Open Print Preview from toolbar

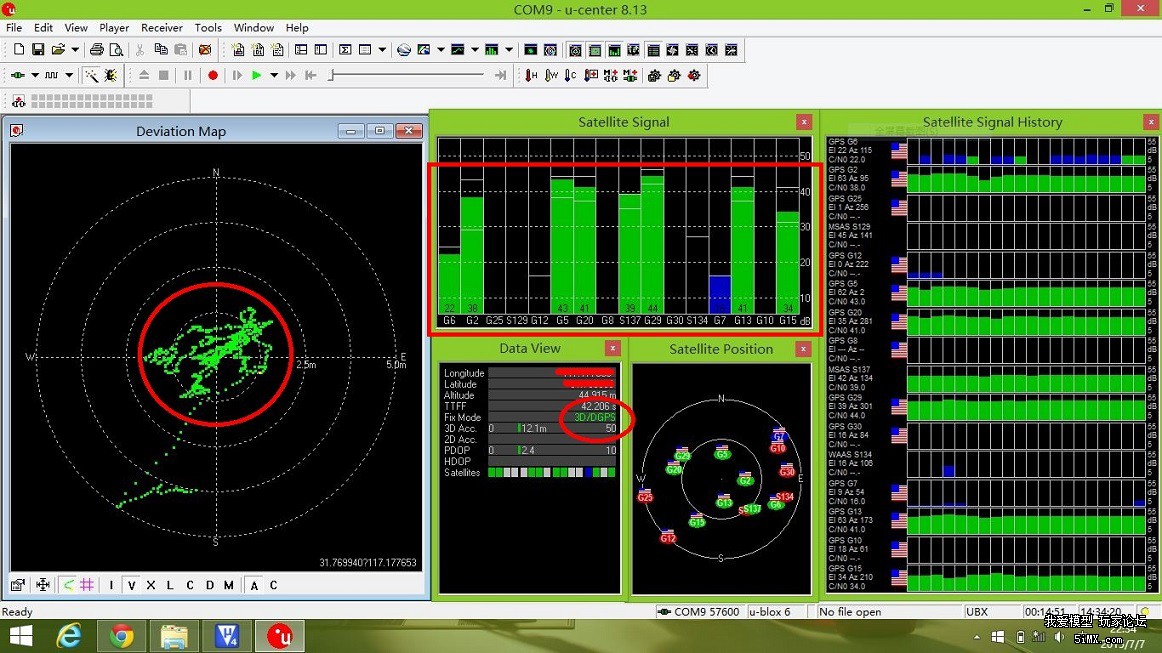click(116, 50)
